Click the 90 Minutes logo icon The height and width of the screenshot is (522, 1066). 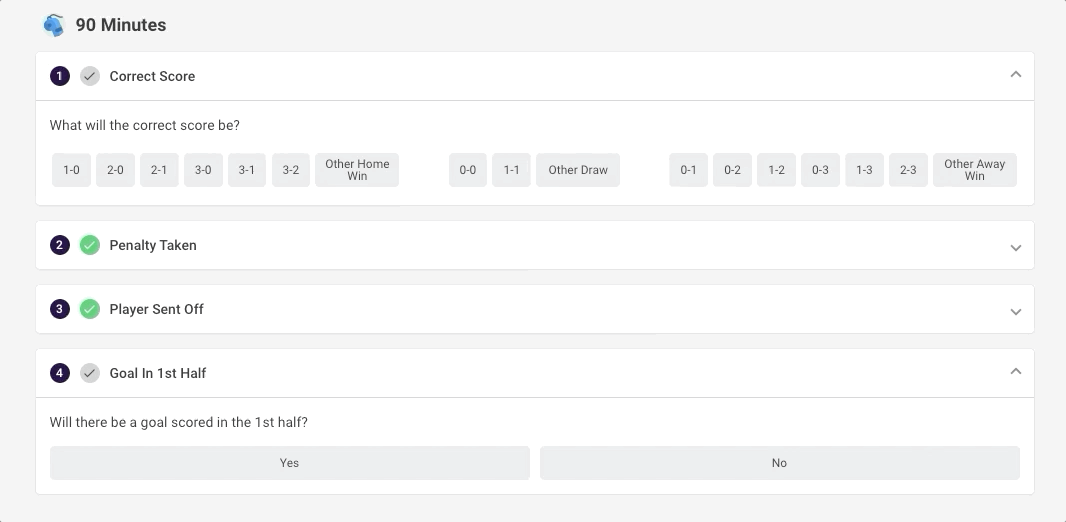[54, 25]
